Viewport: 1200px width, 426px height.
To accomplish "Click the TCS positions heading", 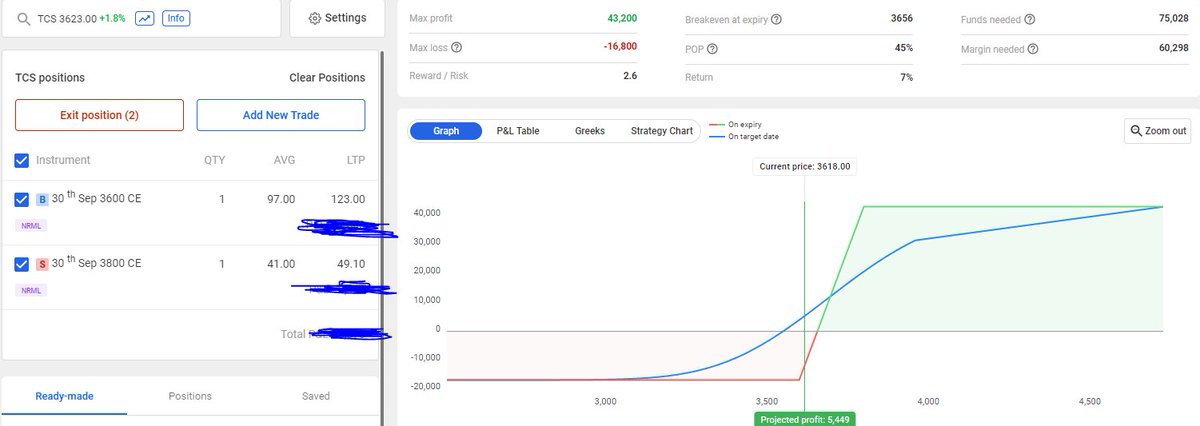I will 50,77.
